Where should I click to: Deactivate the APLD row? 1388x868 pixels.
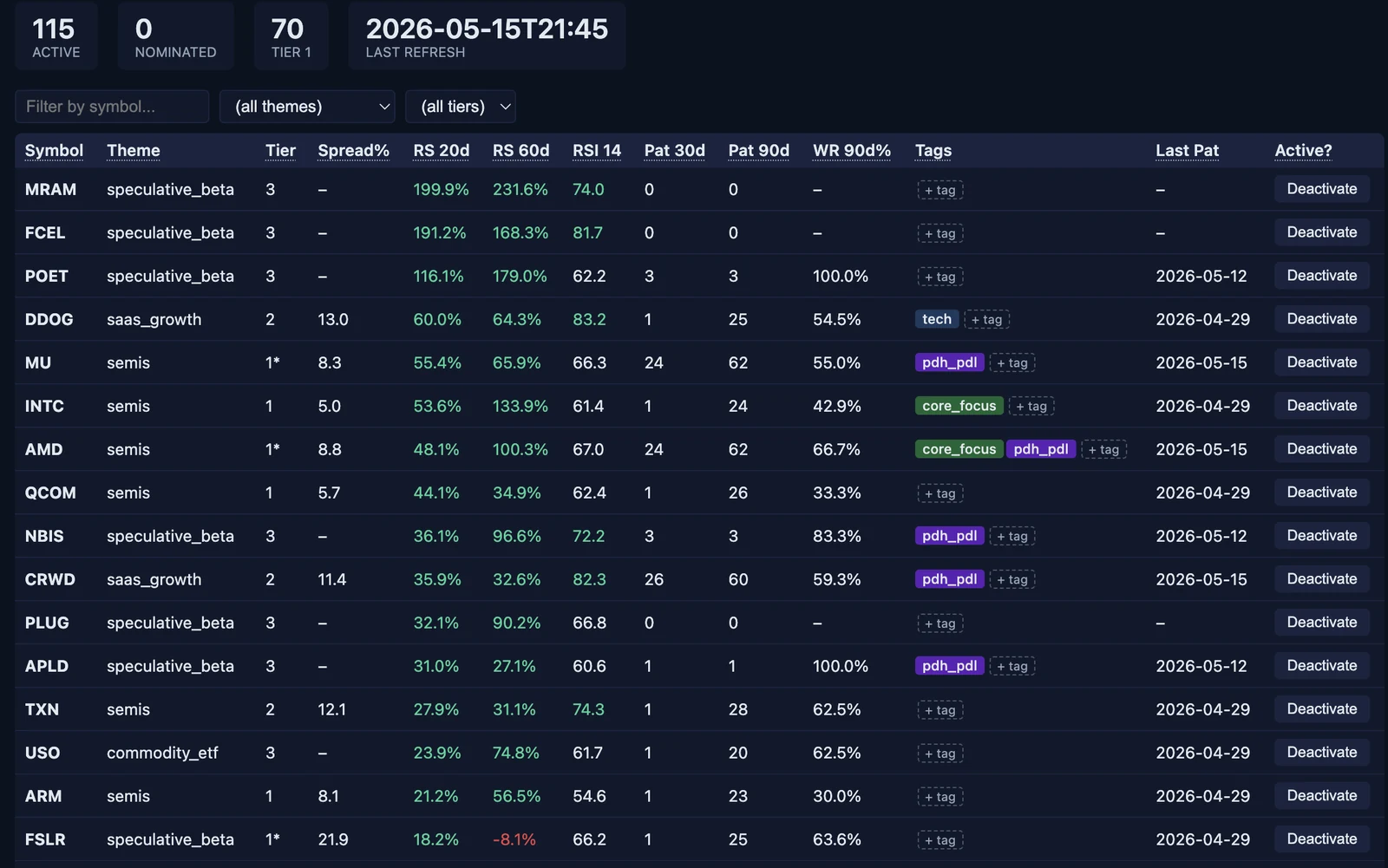(x=1321, y=666)
